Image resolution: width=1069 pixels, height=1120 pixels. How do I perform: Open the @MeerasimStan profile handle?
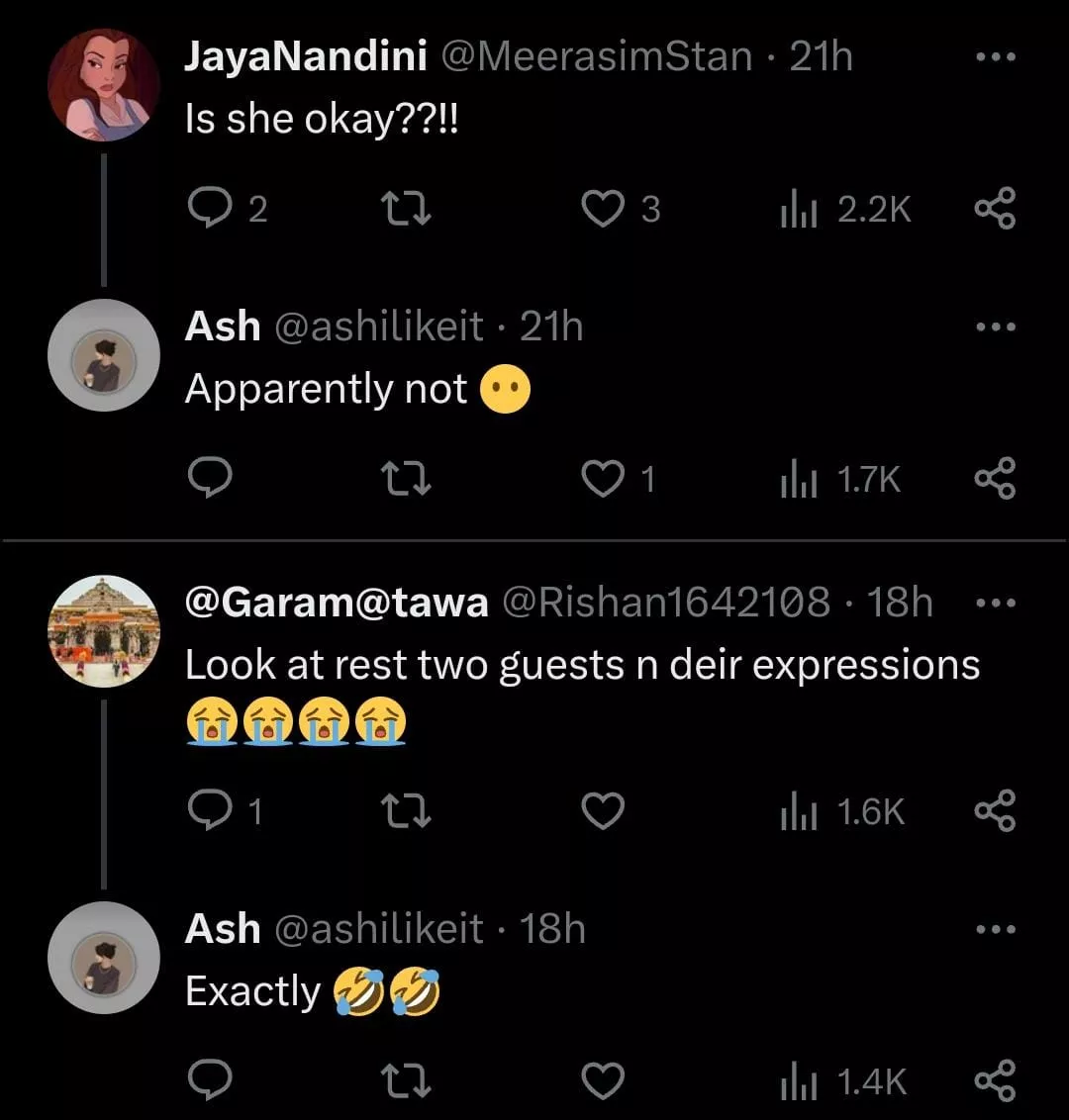click(595, 57)
